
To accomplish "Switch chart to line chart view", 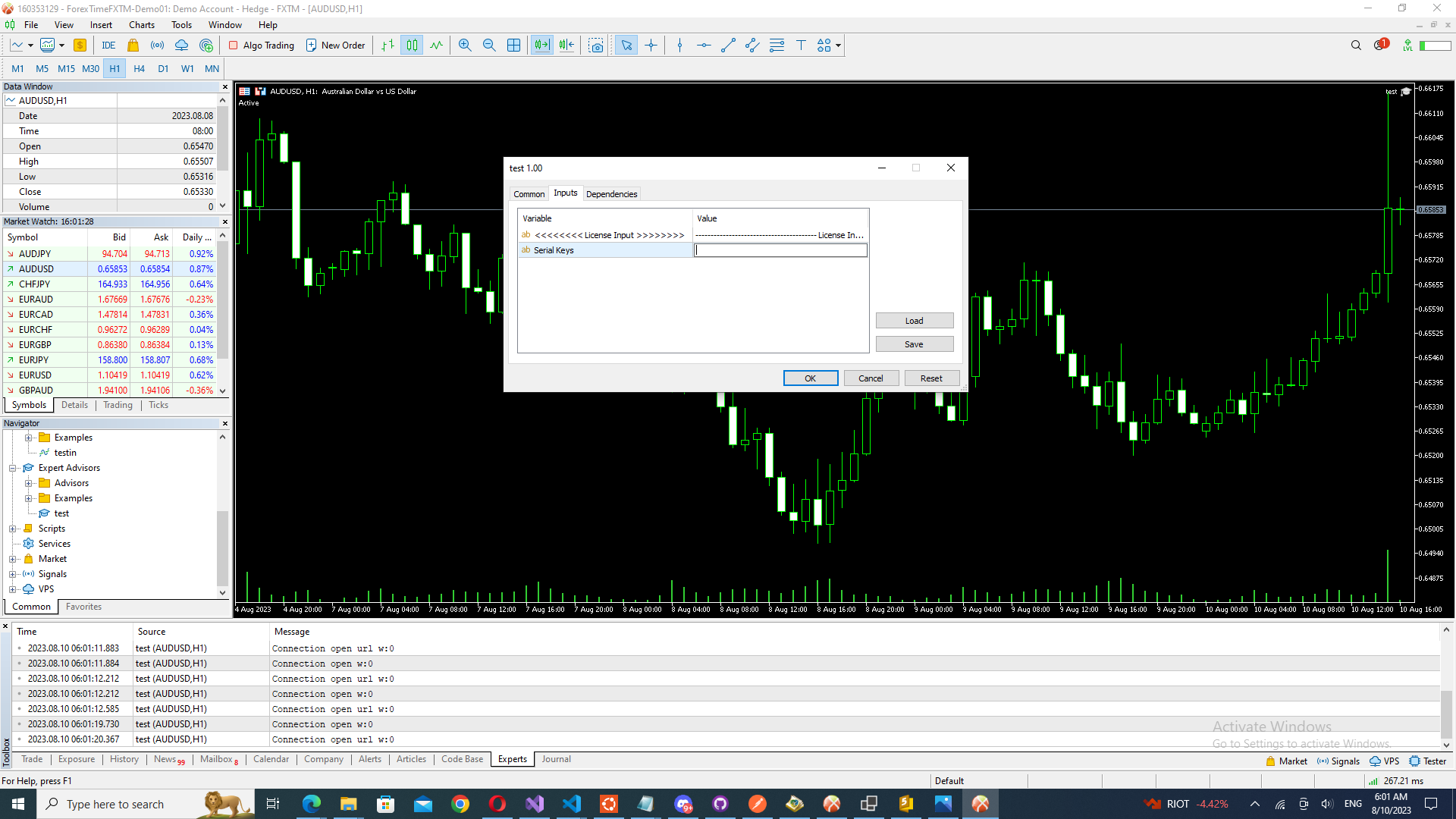I will pyautogui.click(x=436, y=45).
